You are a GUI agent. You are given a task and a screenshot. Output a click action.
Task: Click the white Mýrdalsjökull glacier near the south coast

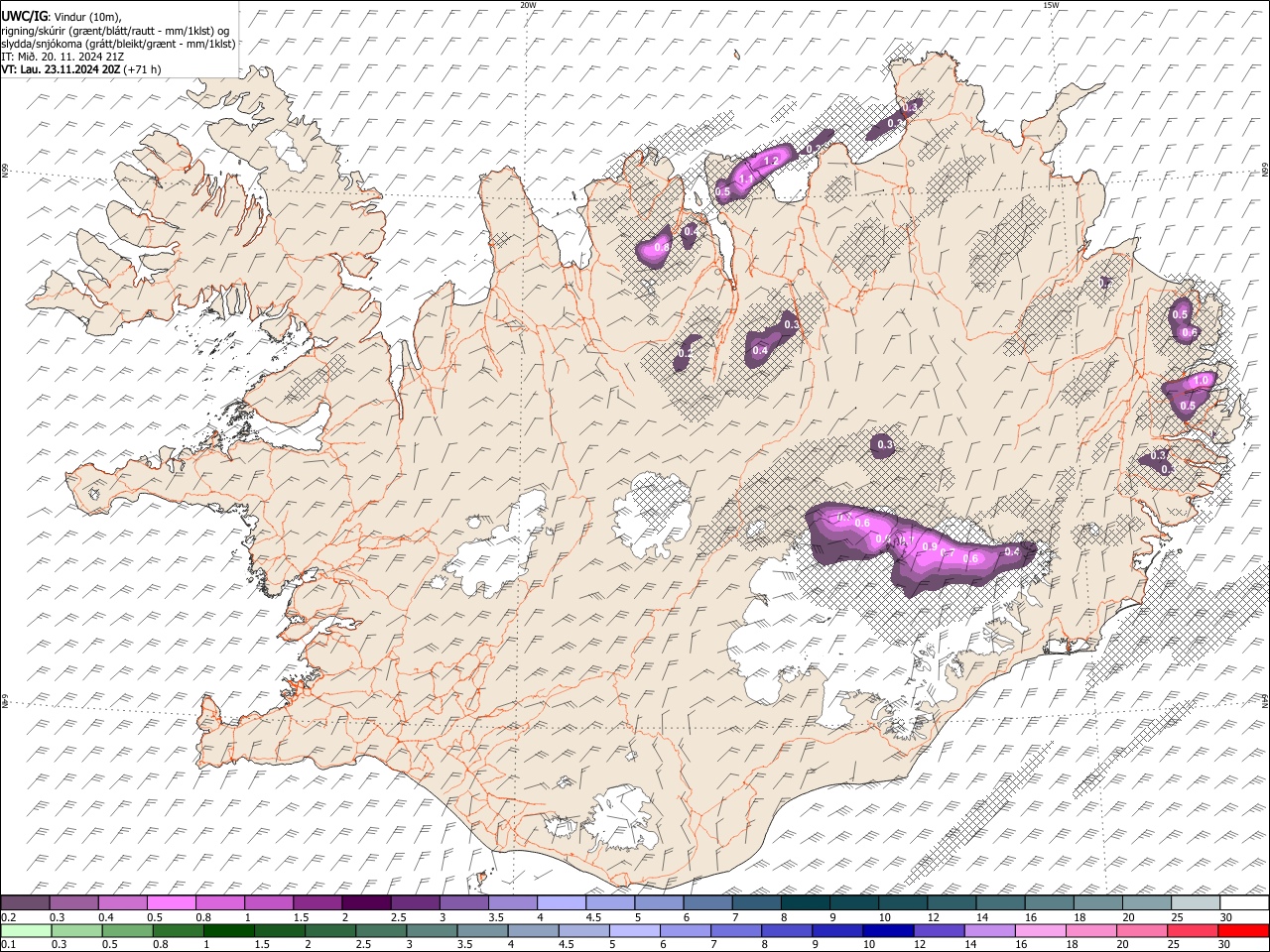point(620,818)
